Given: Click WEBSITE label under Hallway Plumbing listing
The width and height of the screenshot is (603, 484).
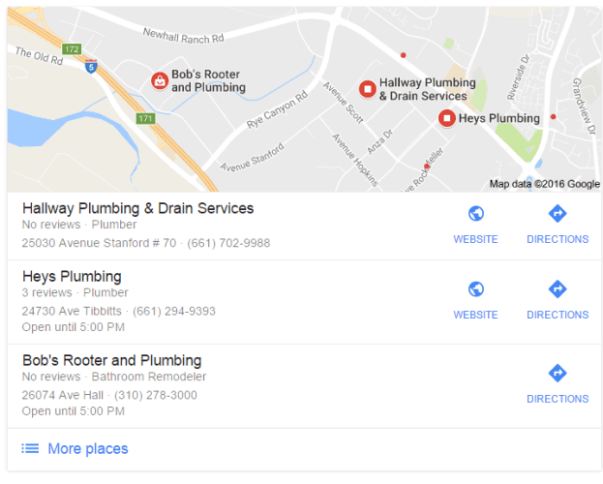Looking at the screenshot, I should pyautogui.click(x=476, y=239).
